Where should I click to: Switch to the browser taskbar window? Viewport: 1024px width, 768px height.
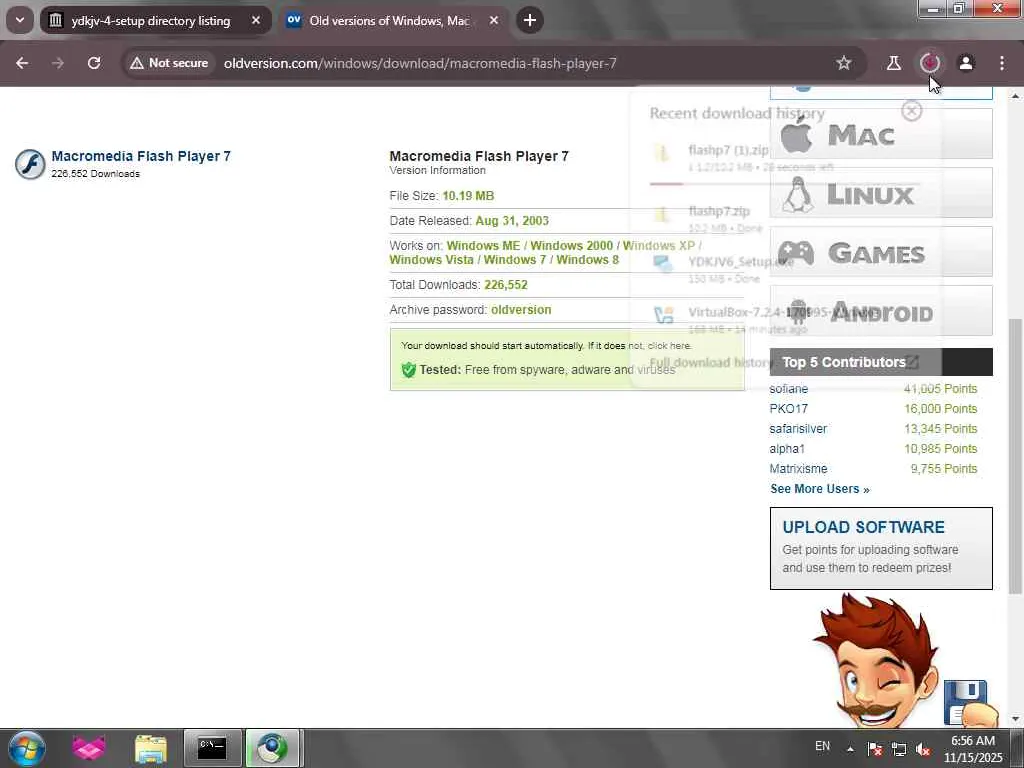click(272, 748)
